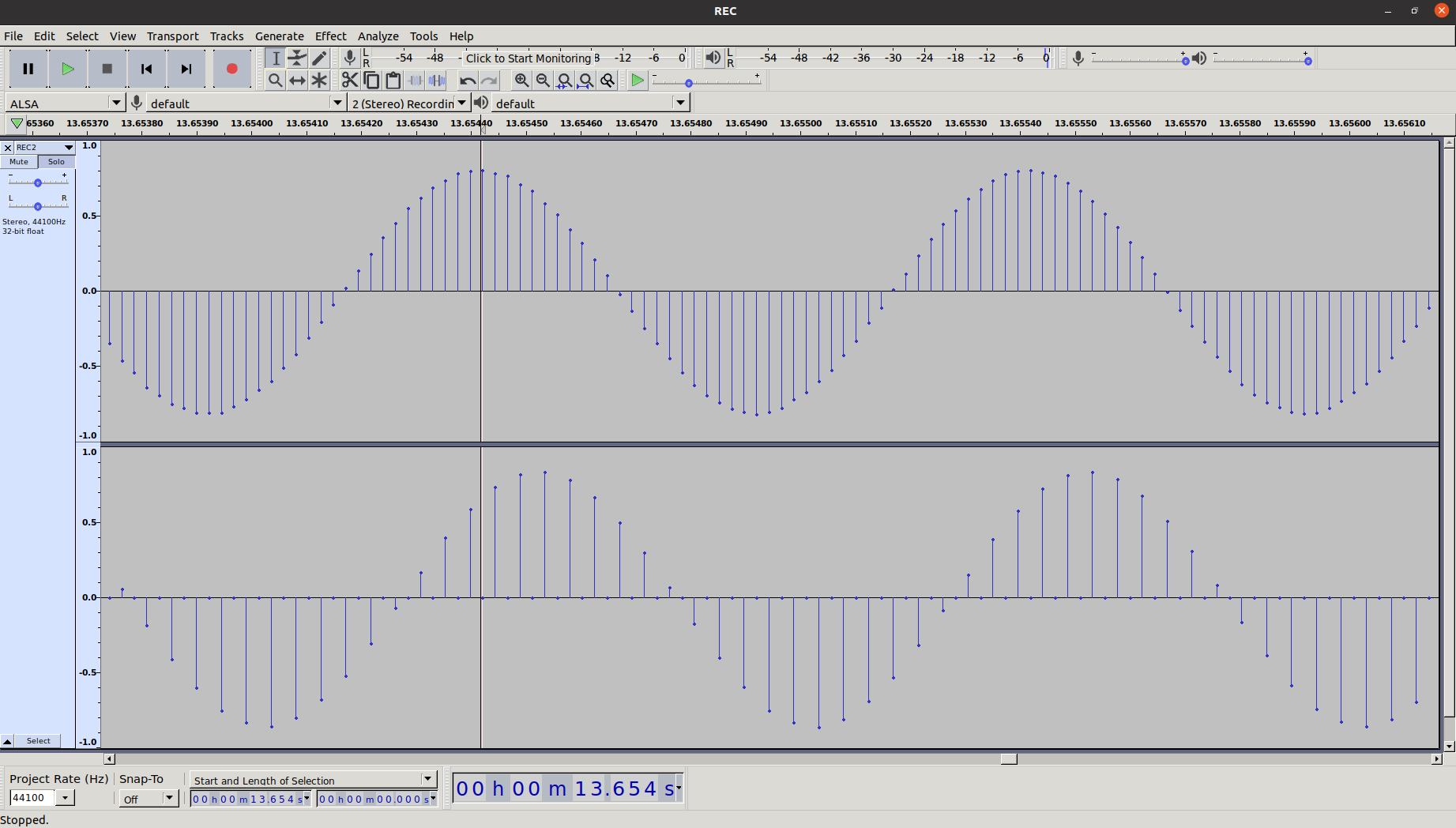
Task: Click the Paste clipboard icon
Action: pos(393,80)
